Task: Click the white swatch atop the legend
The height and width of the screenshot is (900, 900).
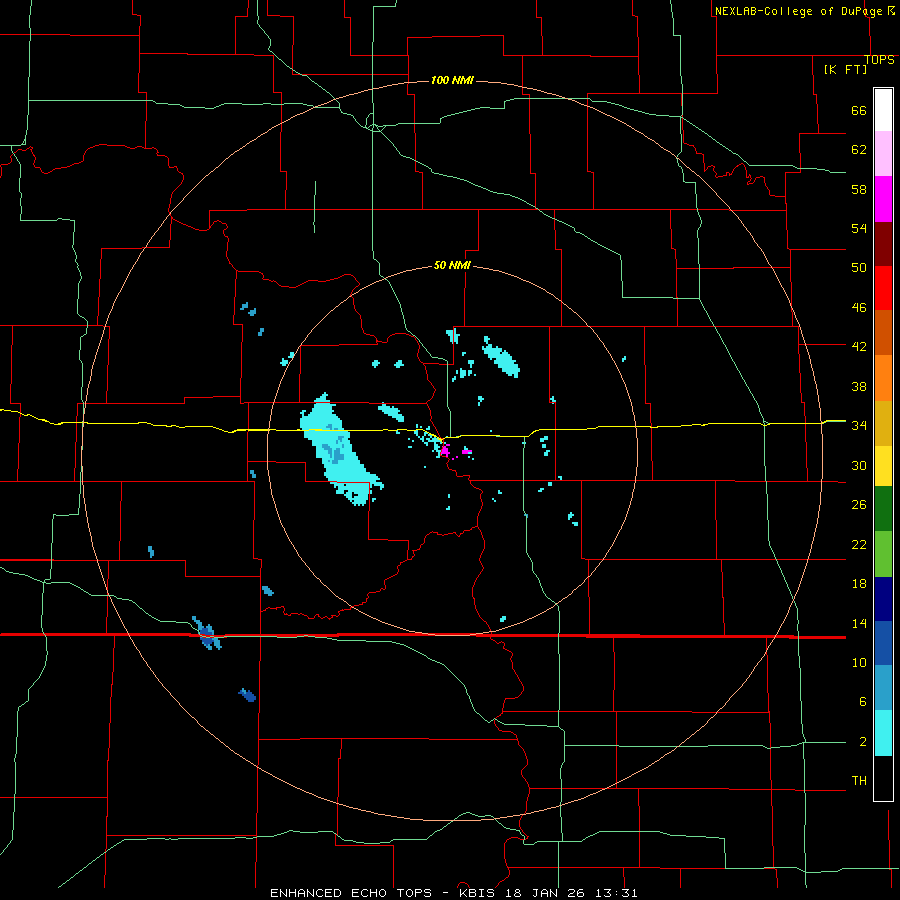Action: click(883, 110)
